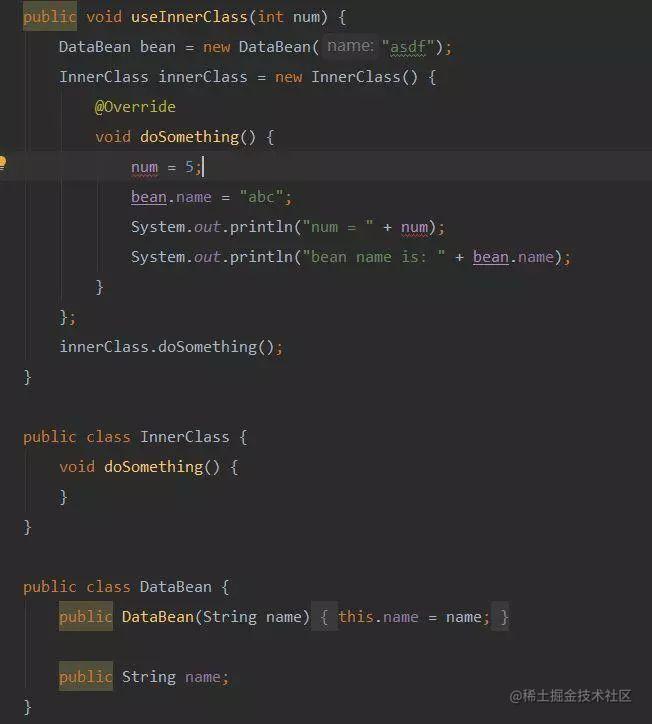Click the "num = " string in println

(x=338, y=227)
